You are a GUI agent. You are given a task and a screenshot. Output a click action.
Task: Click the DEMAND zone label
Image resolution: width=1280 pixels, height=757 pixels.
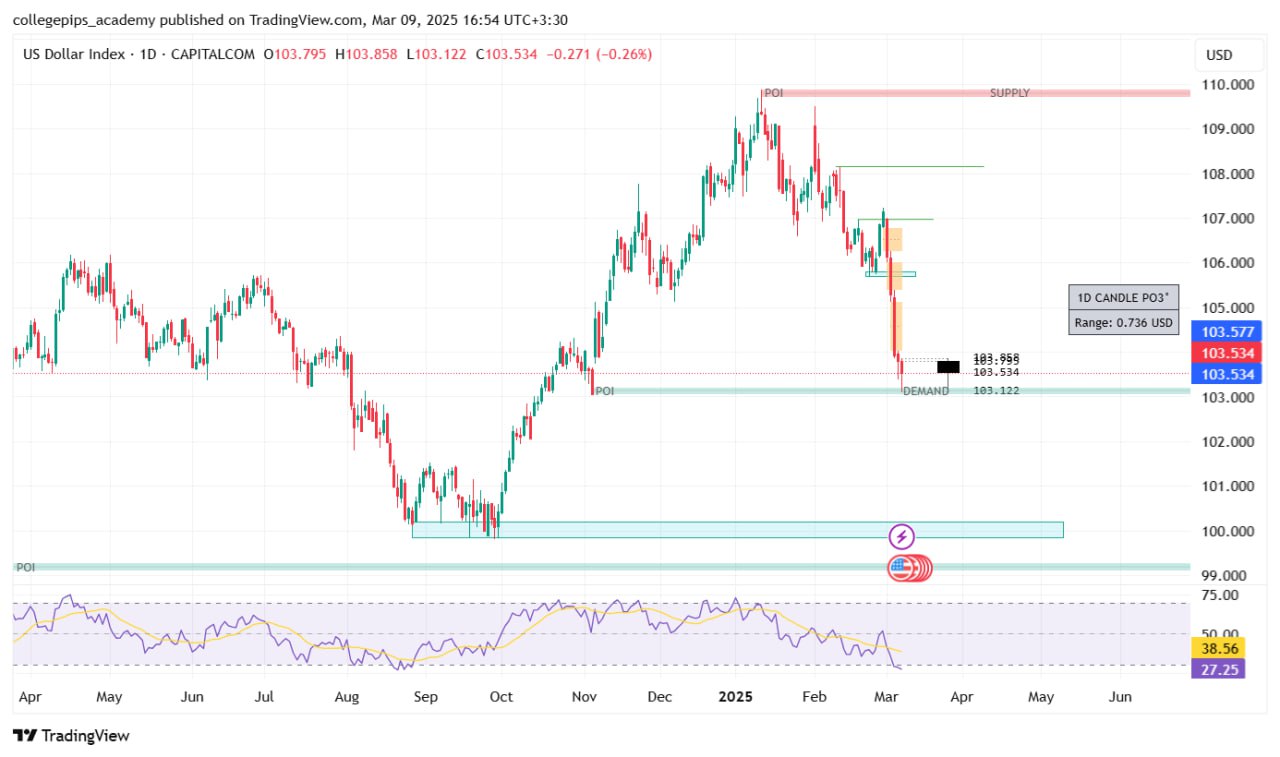tap(926, 392)
